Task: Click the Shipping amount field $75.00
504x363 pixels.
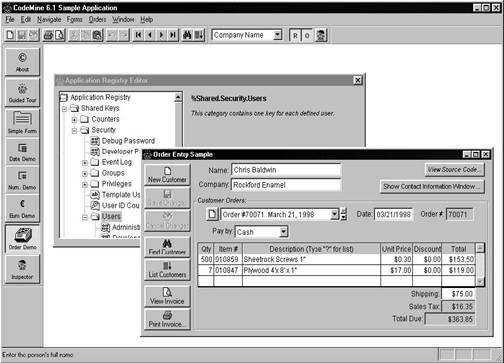Action: pos(458,294)
